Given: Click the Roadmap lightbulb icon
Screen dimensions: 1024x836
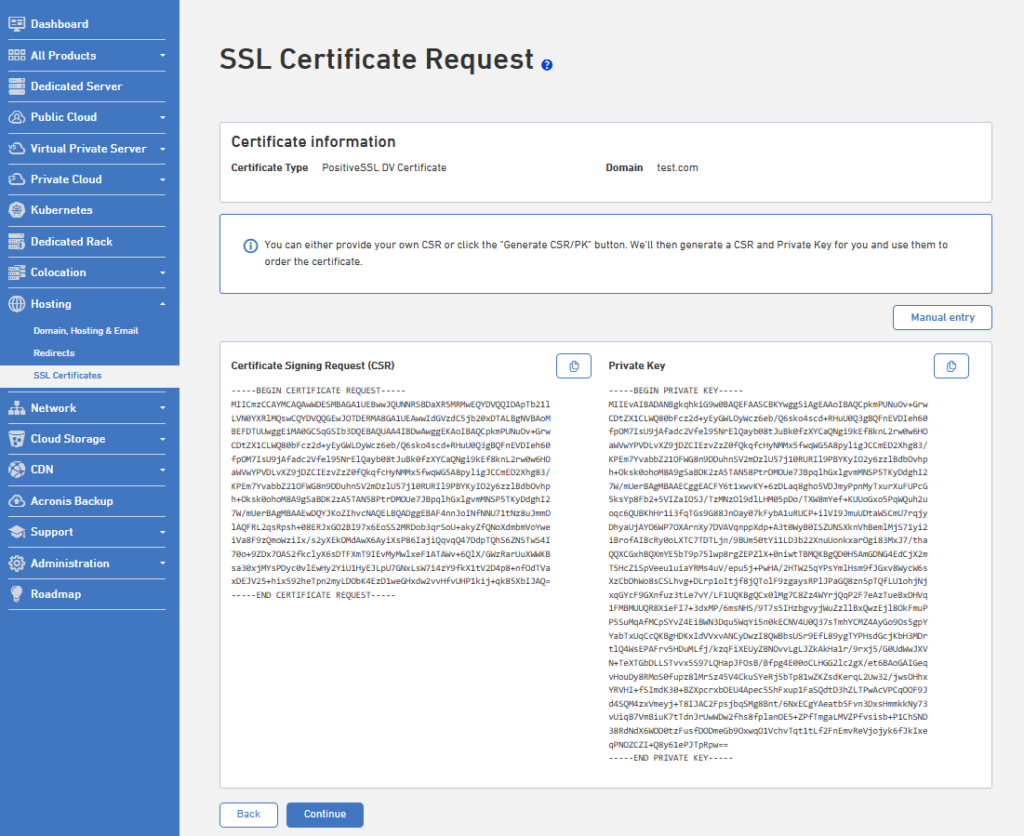Looking at the screenshot, I should coord(17,594).
